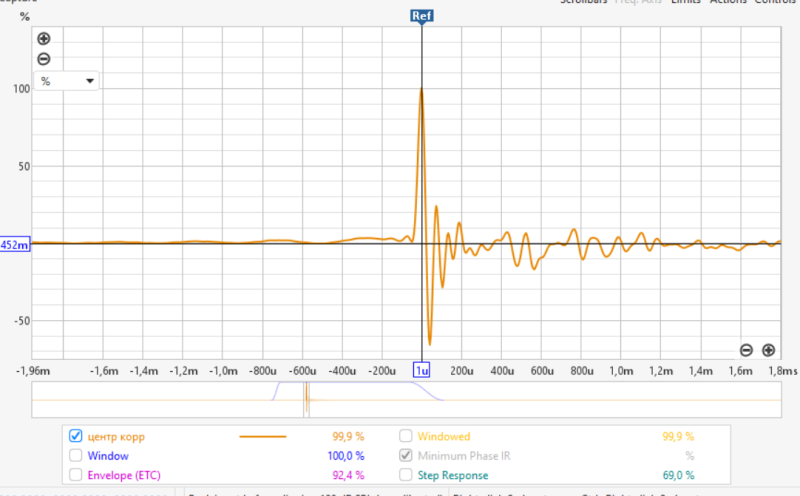Toggle the Minimum Phase IR checkbox
This screenshot has height=496, width=800.
pos(406,455)
